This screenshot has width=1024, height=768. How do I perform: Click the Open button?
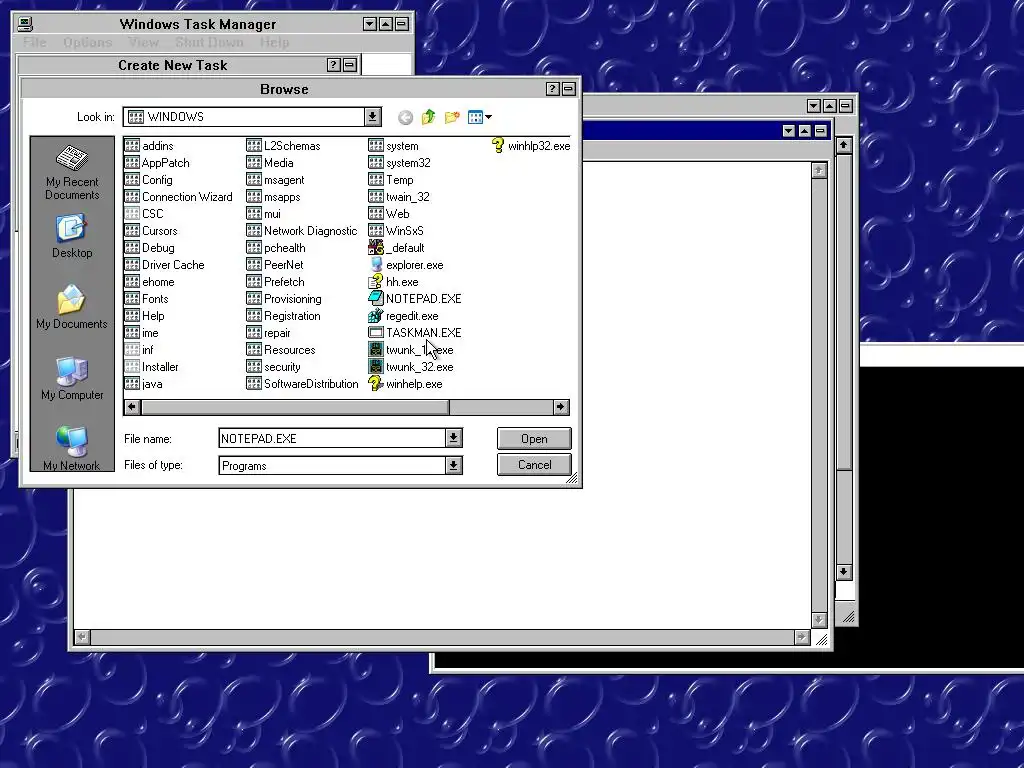[534, 439]
